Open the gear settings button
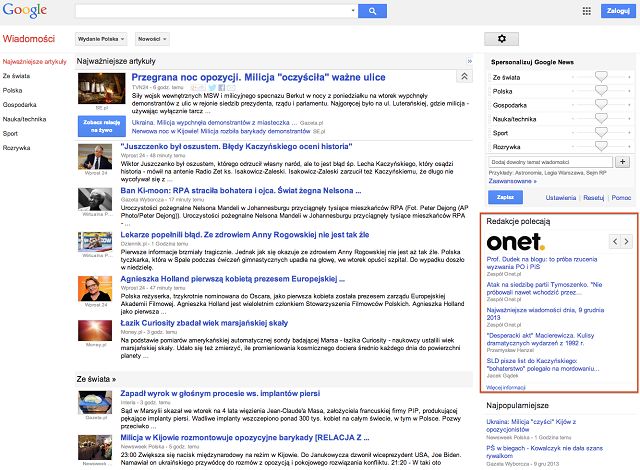640x470 pixels. [x=501, y=39]
